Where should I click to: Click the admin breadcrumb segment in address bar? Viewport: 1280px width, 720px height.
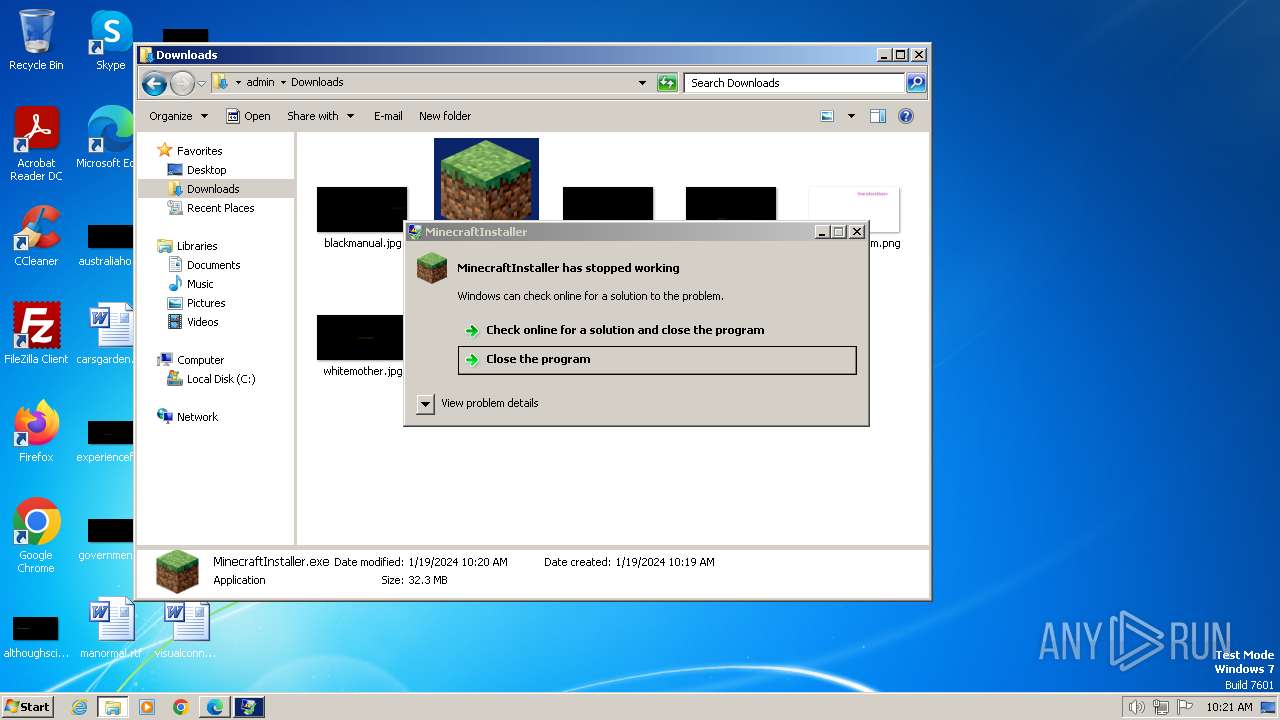pos(260,83)
